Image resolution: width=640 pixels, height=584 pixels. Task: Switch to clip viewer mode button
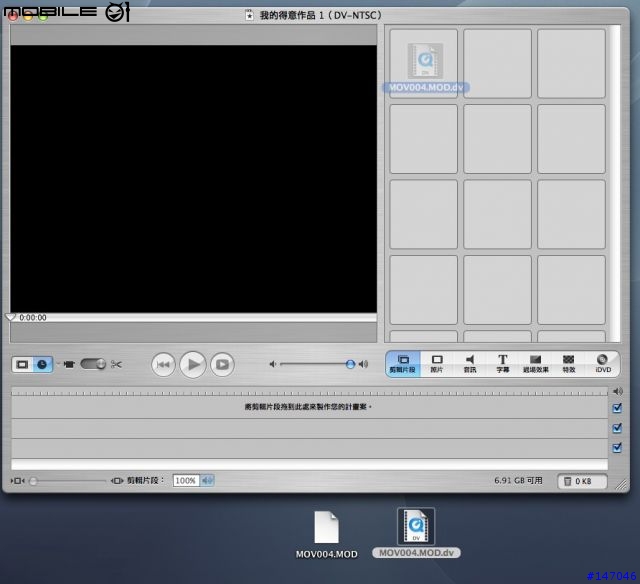(x=22, y=364)
